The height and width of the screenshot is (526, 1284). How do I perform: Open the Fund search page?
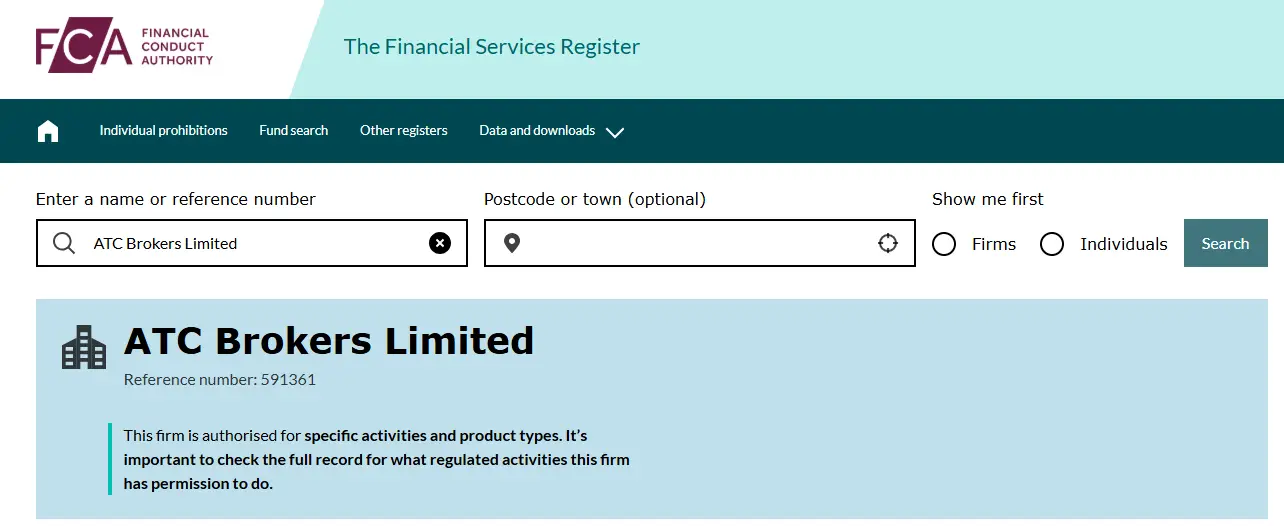pyautogui.click(x=294, y=131)
